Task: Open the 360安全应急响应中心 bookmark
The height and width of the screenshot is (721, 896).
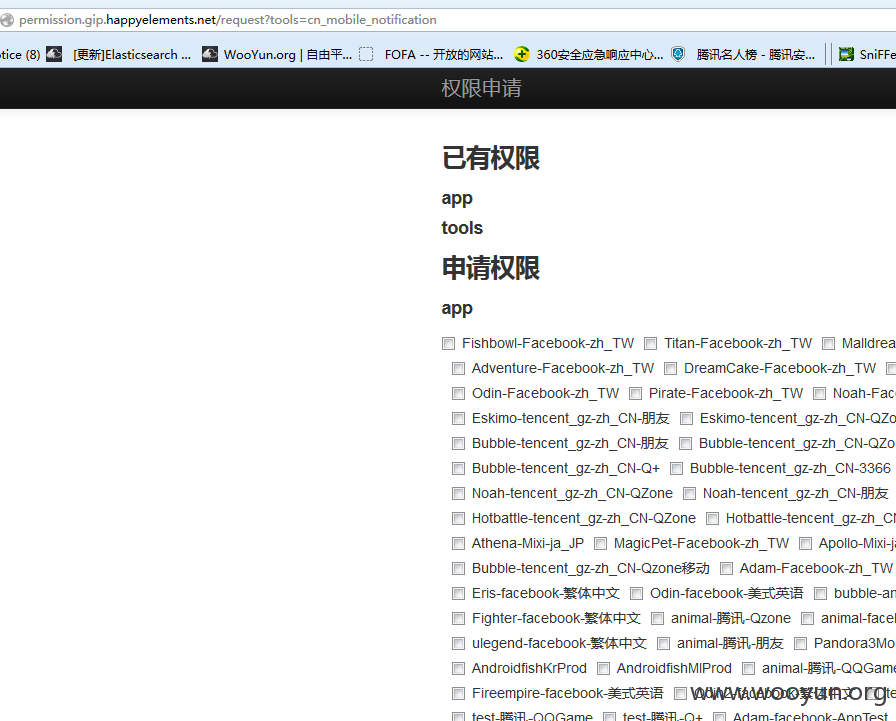Action: 599,55
